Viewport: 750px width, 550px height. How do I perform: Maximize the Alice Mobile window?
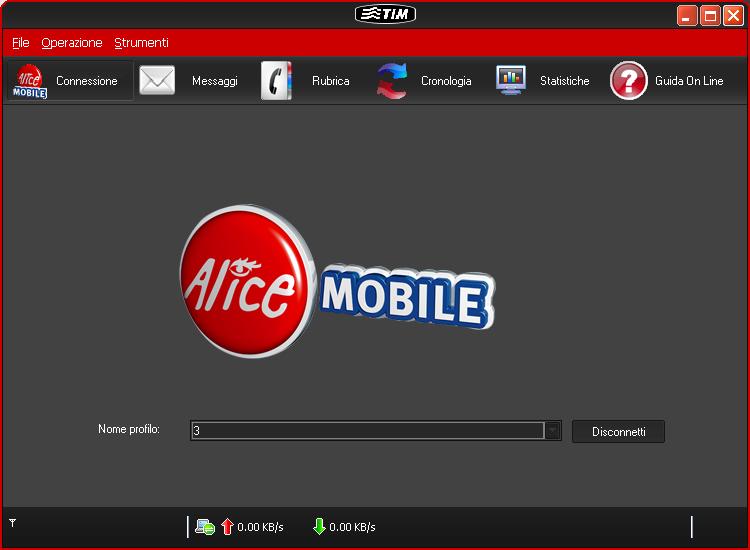click(x=710, y=15)
